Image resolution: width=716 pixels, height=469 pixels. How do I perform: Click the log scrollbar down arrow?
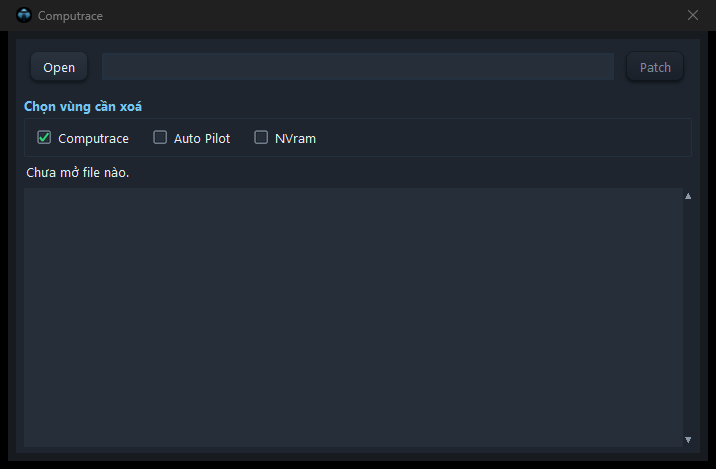click(688, 440)
